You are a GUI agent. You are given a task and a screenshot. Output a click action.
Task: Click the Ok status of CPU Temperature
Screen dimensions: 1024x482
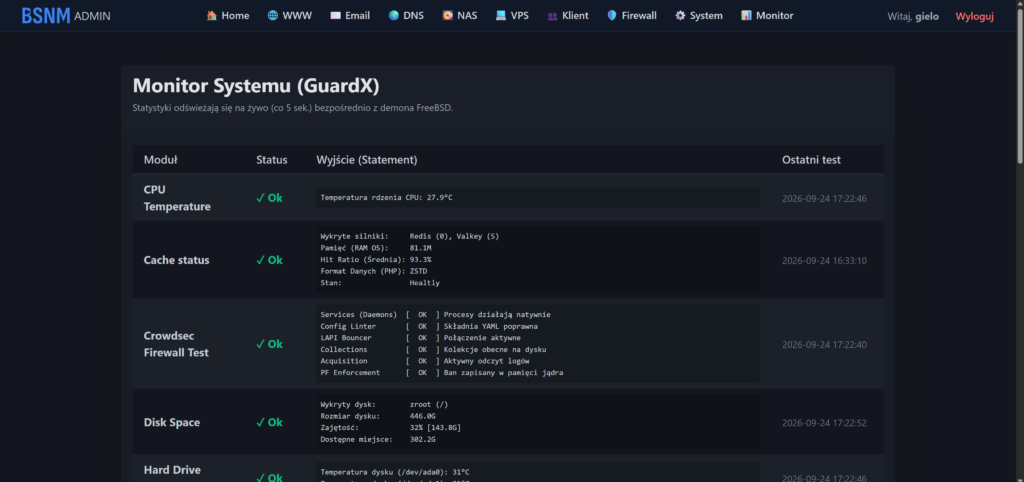[269, 198]
